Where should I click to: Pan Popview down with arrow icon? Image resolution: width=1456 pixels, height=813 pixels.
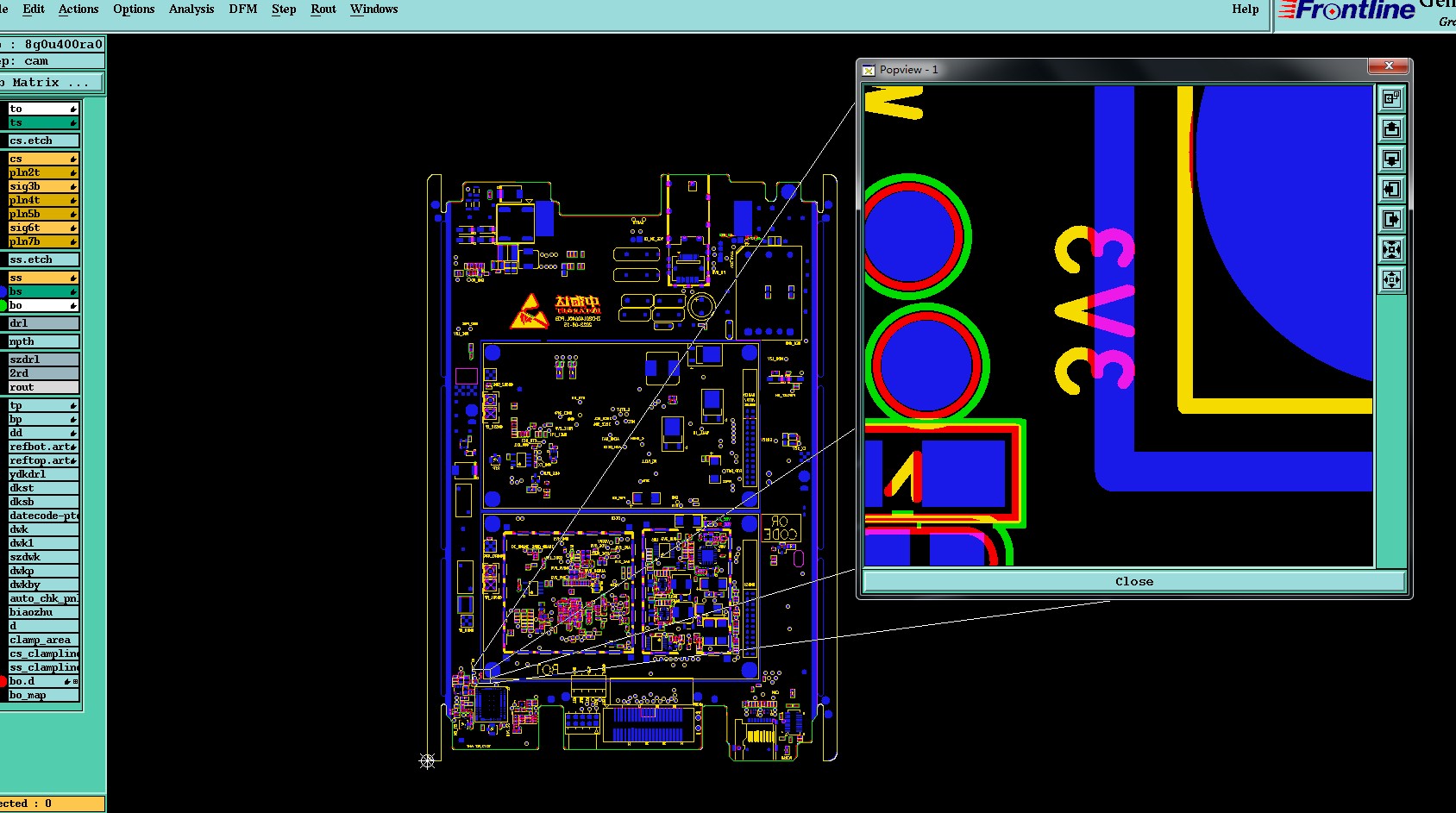[x=1391, y=159]
